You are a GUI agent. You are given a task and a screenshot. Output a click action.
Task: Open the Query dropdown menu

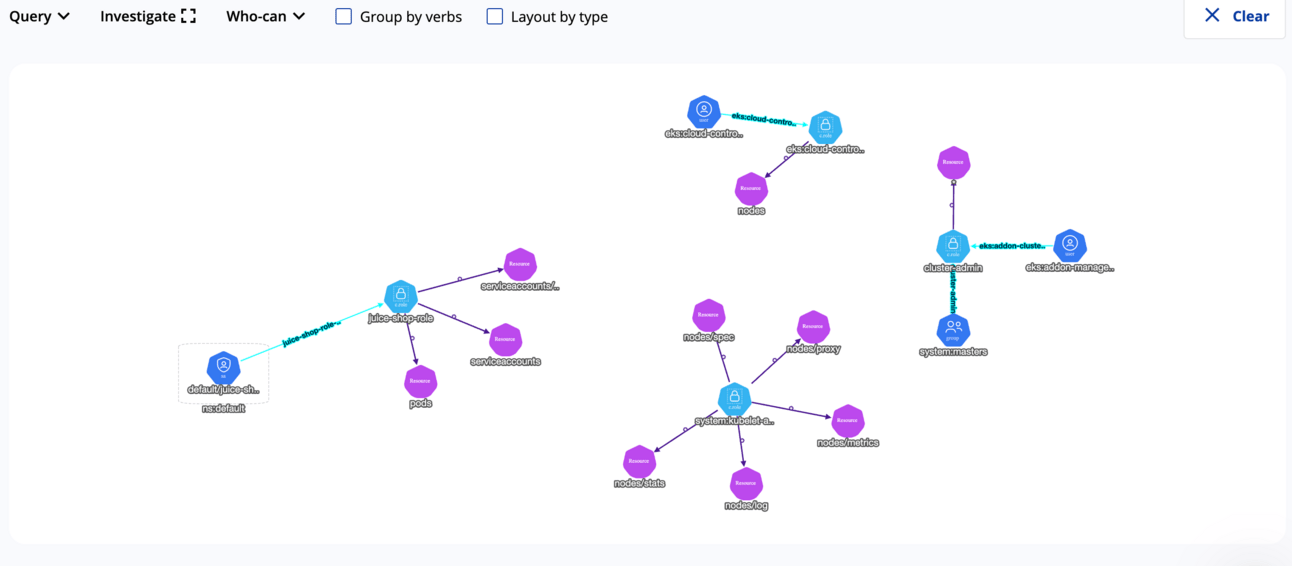40,17
